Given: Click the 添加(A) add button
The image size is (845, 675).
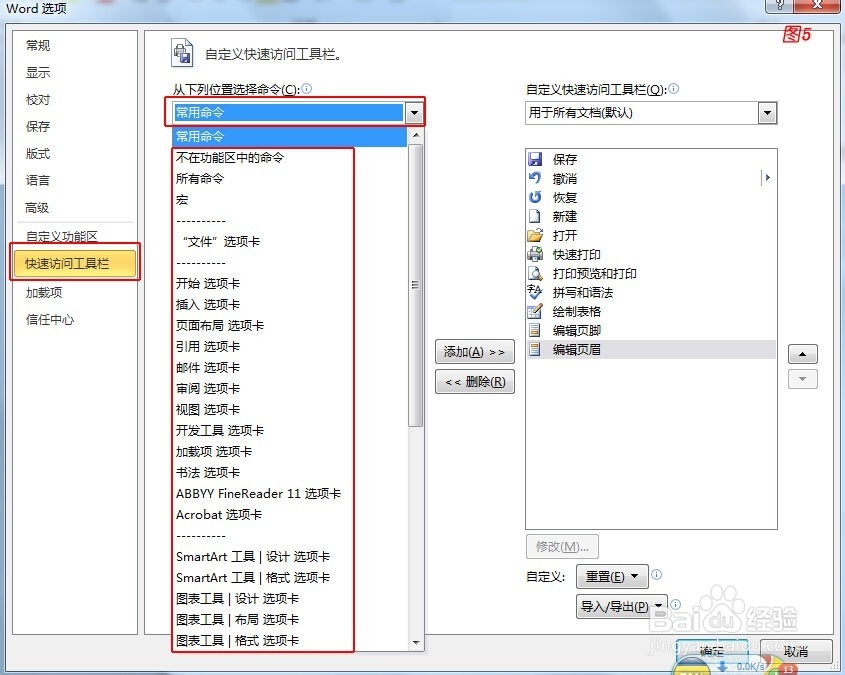Looking at the screenshot, I should tap(474, 351).
